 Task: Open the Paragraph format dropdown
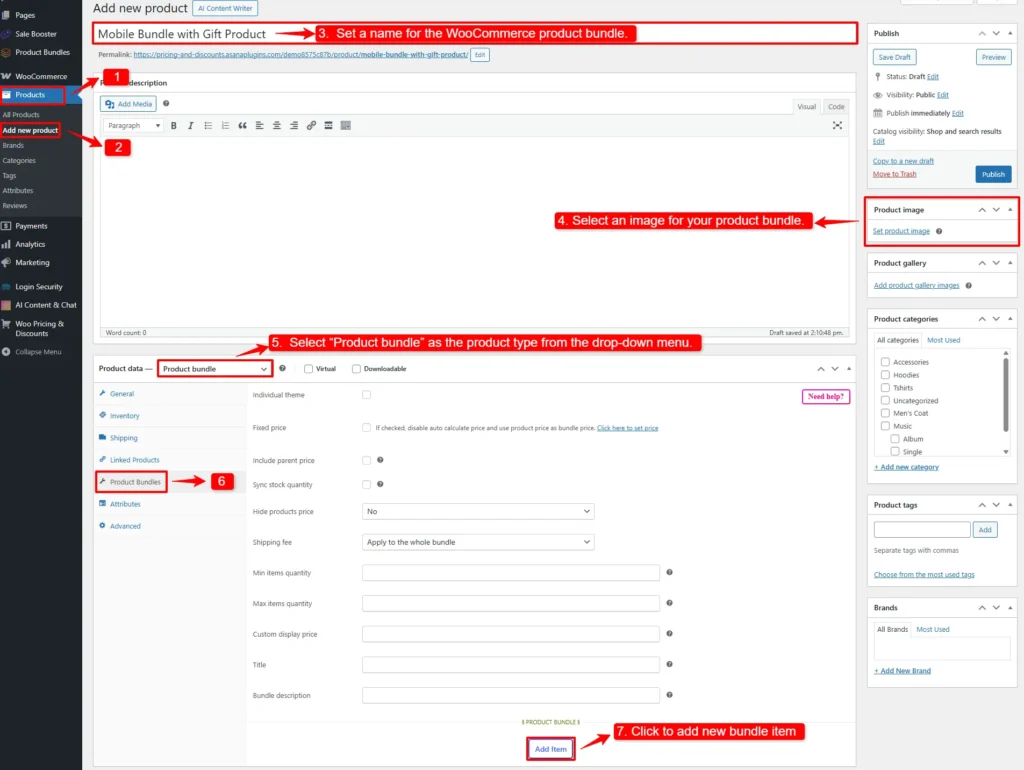(x=133, y=125)
